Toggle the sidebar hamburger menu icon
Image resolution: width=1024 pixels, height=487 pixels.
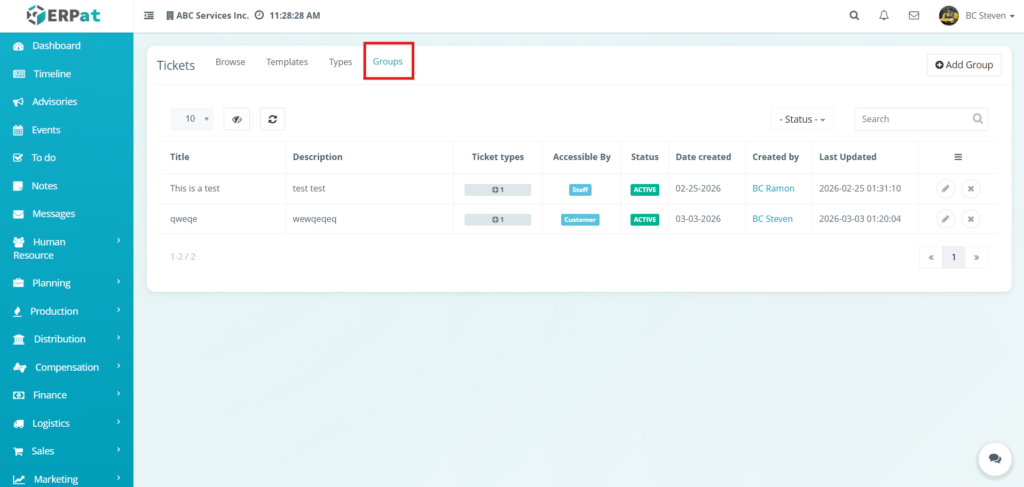pyautogui.click(x=149, y=16)
